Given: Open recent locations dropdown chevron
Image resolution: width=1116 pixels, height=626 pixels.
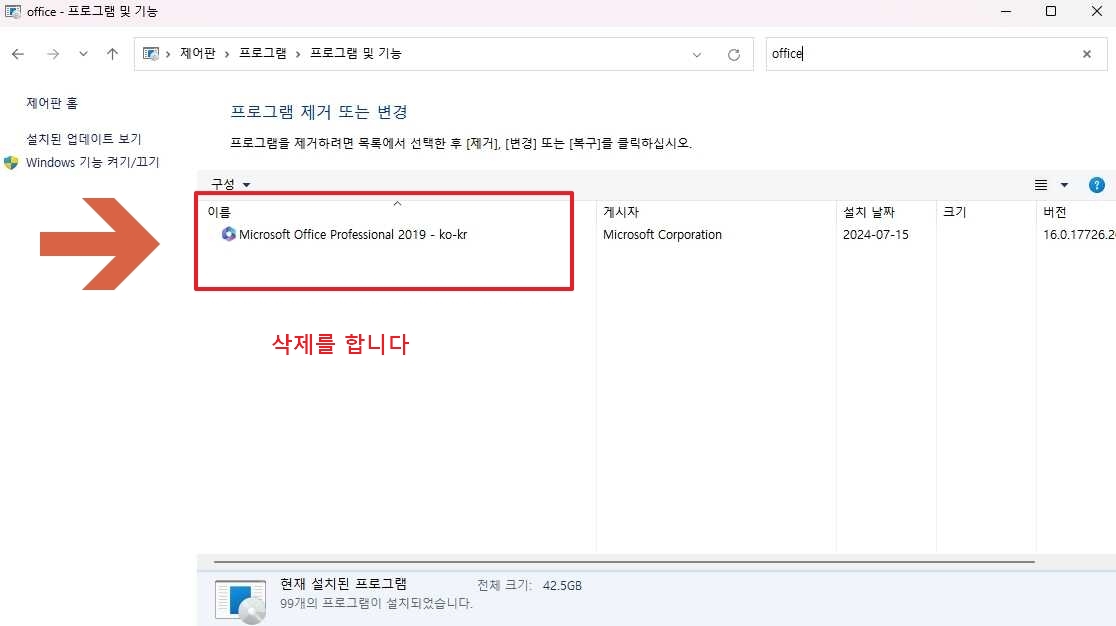Looking at the screenshot, I should (x=83, y=54).
